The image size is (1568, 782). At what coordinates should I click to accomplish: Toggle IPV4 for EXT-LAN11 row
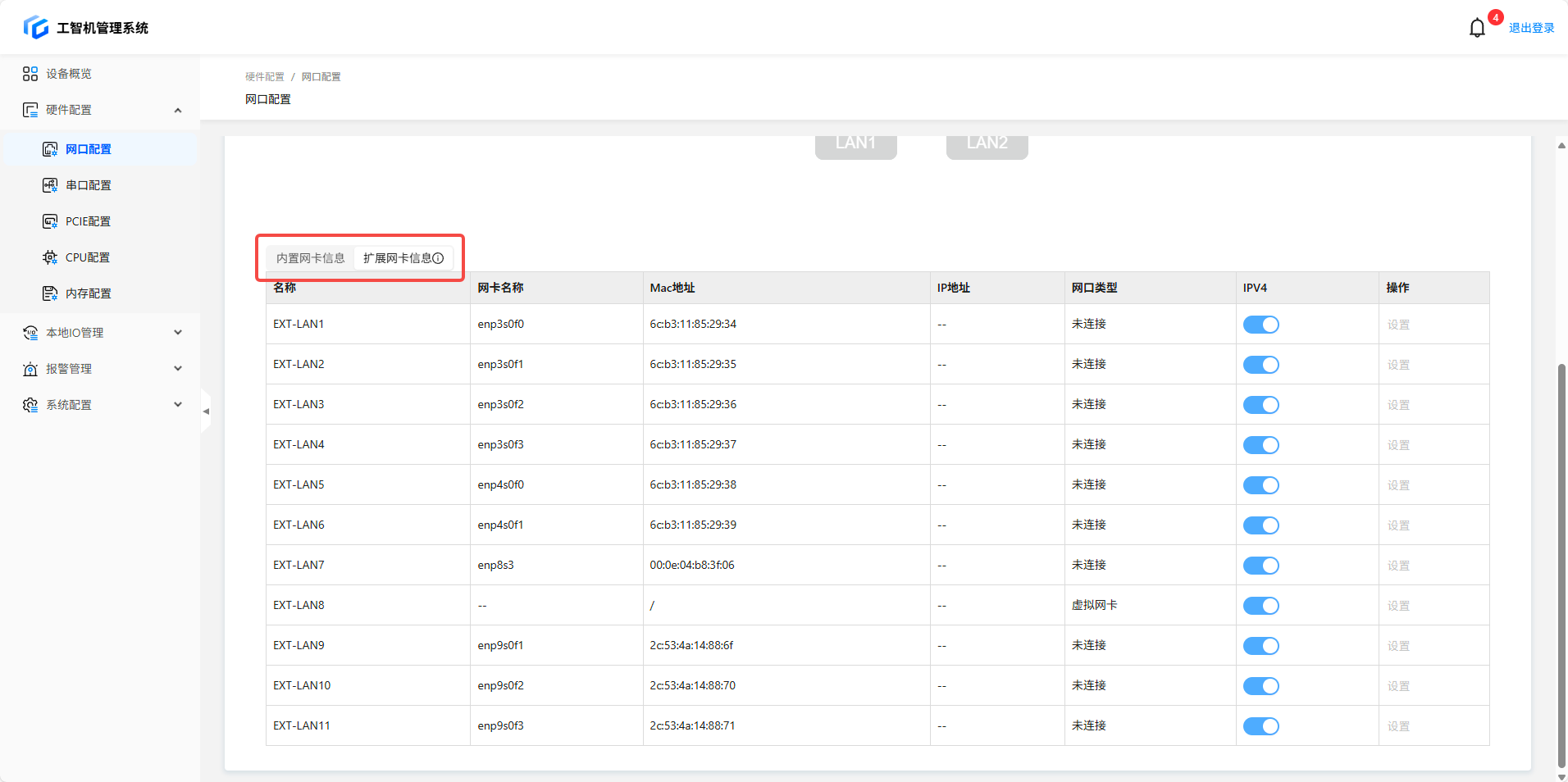coord(1260,726)
